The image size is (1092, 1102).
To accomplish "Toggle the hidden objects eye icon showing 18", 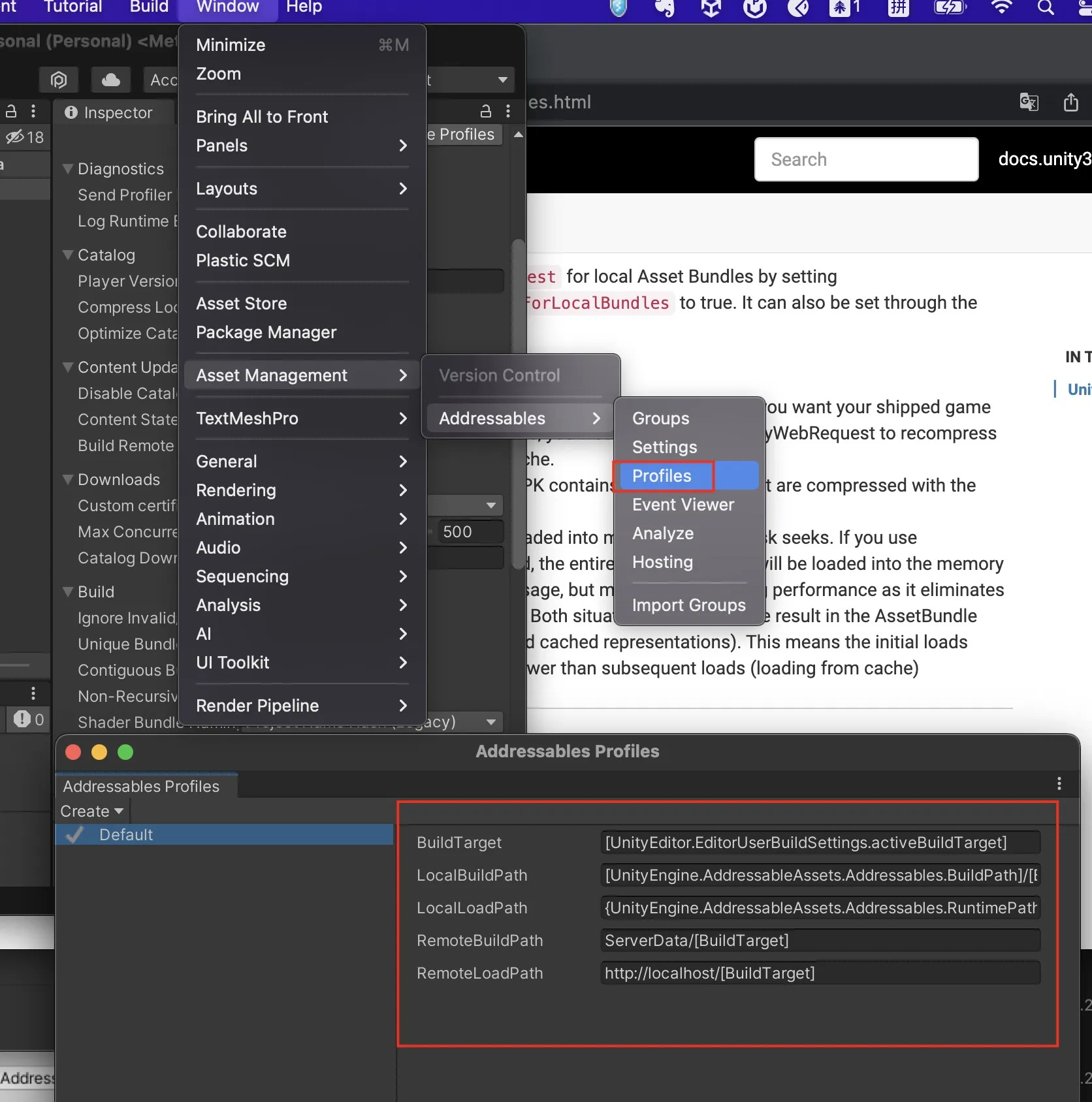I will point(24,137).
